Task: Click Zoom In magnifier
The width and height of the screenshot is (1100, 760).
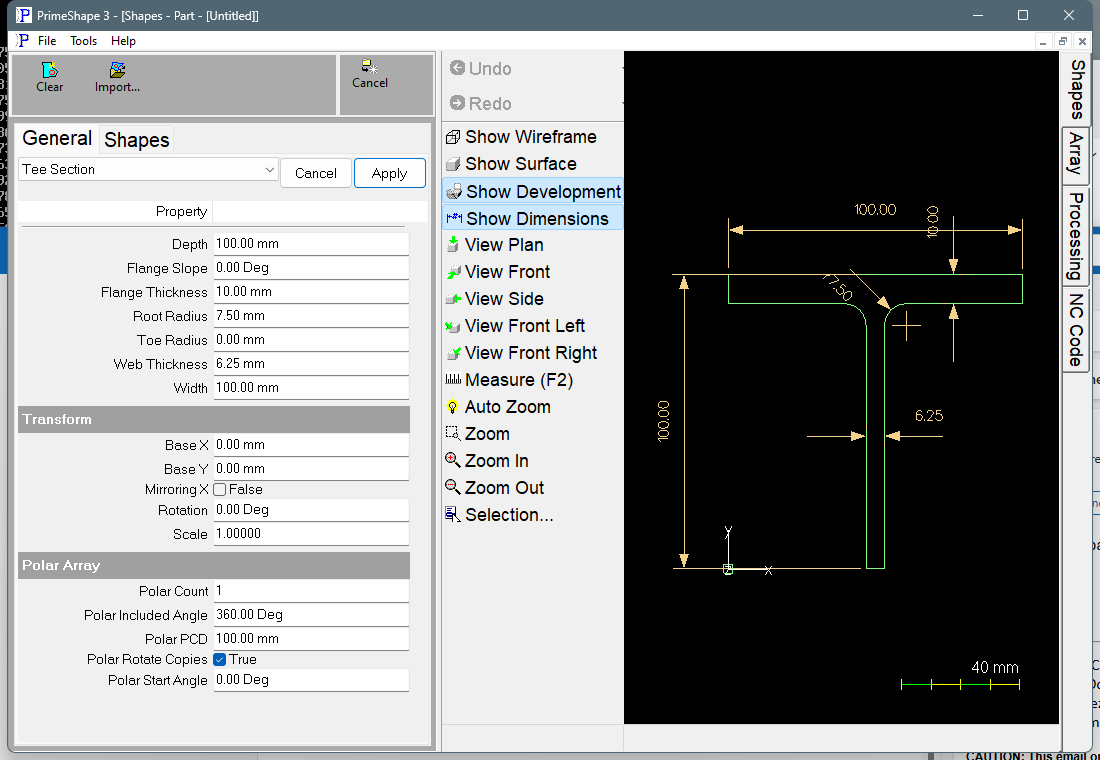Action: pyautogui.click(x=452, y=460)
